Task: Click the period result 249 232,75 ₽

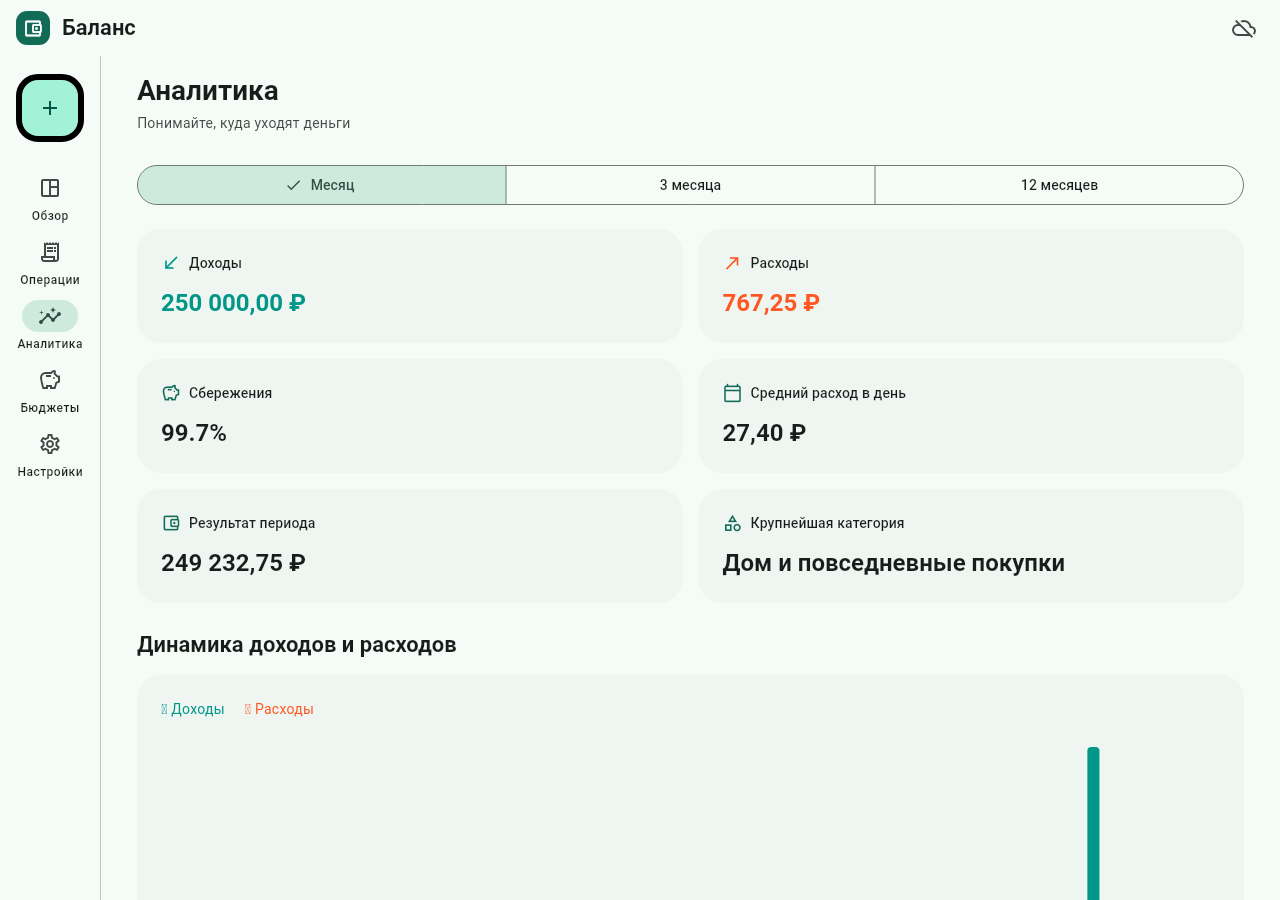Action: coord(233,563)
